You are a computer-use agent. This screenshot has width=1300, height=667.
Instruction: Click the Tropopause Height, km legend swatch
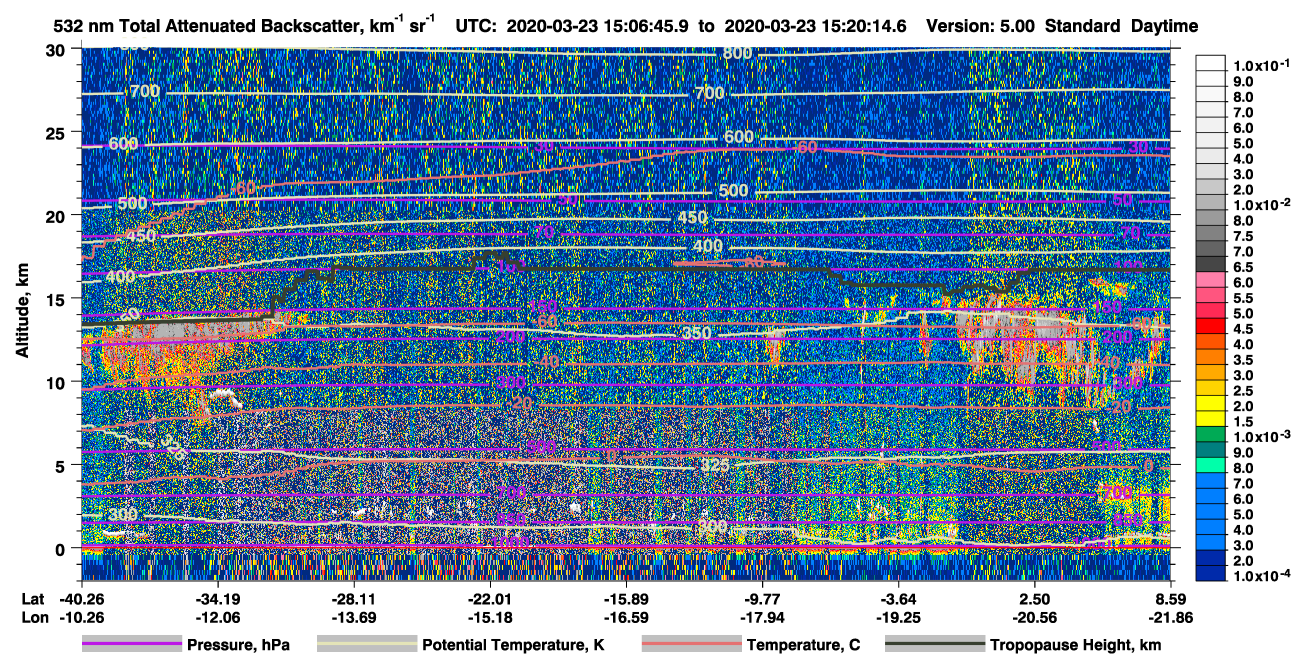tap(935, 645)
